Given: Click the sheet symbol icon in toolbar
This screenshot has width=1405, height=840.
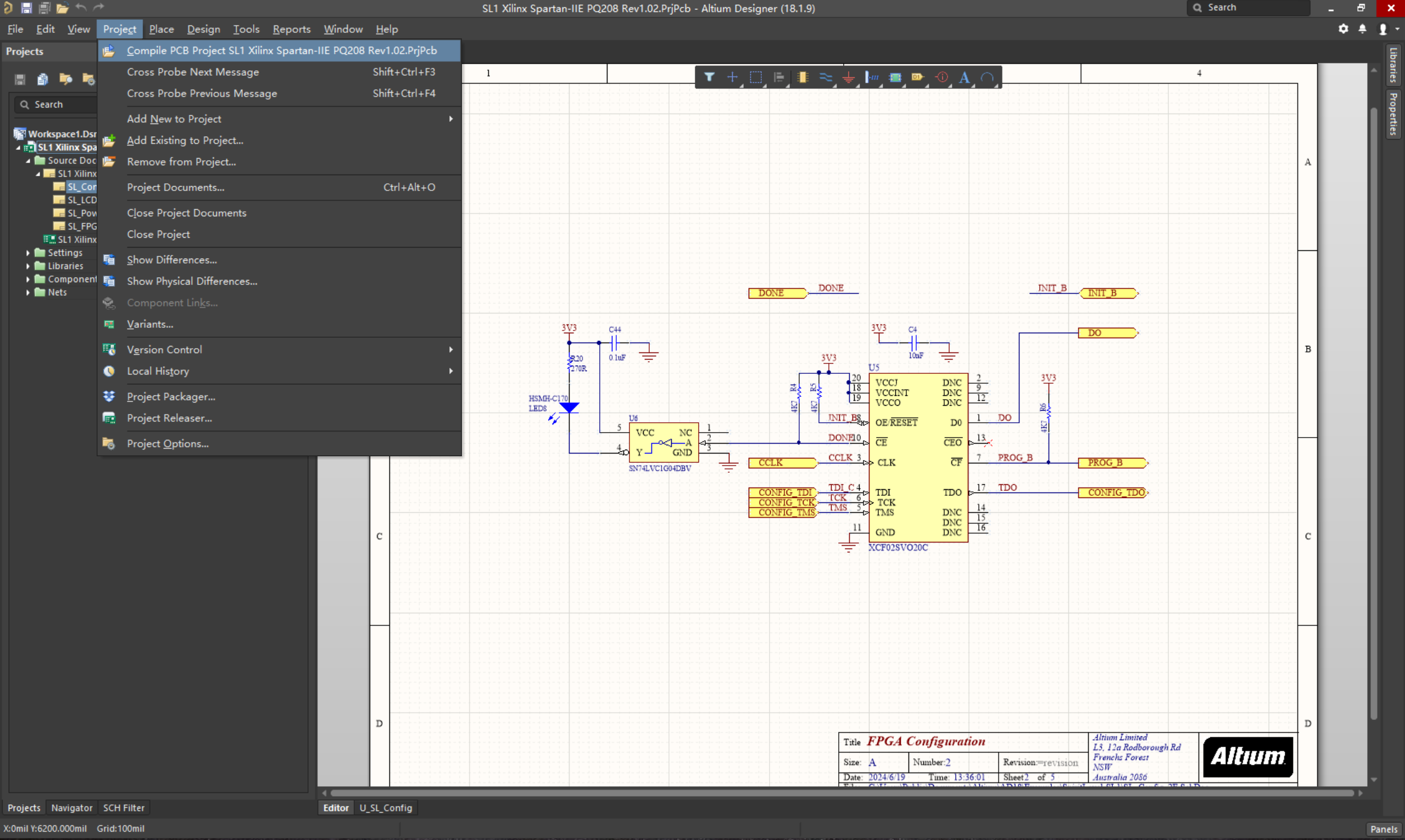Looking at the screenshot, I should coord(895,77).
